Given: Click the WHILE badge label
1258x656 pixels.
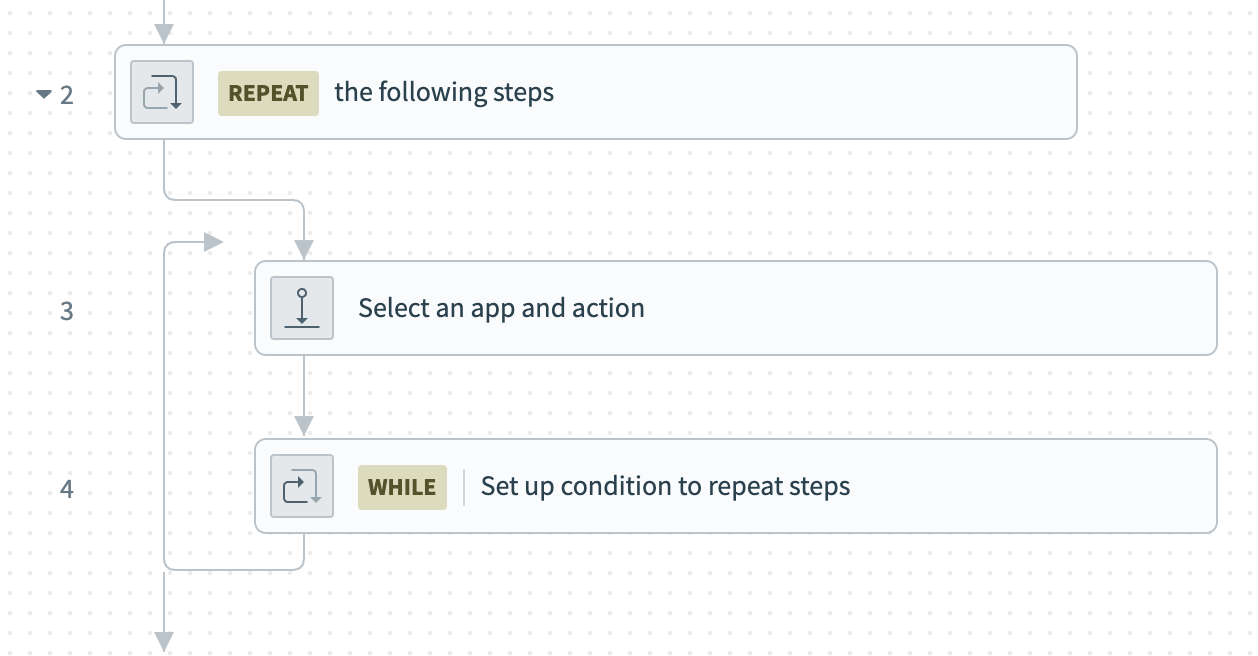Looking at the screenshot, I should pos(402,487).
